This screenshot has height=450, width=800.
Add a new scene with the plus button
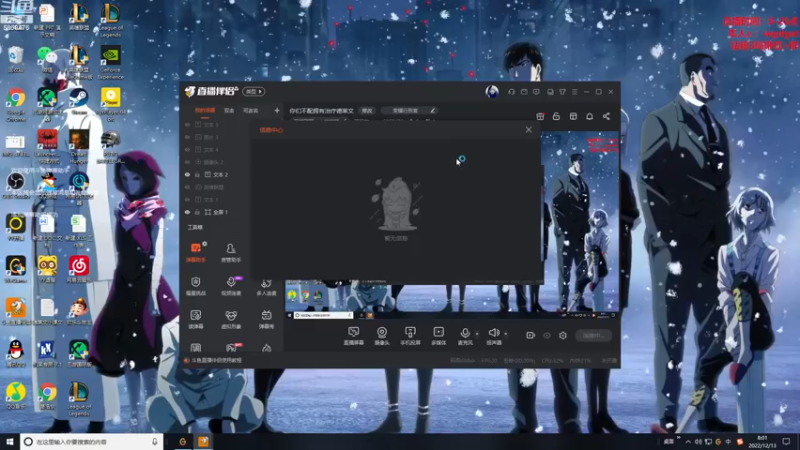tap(277, 110)
